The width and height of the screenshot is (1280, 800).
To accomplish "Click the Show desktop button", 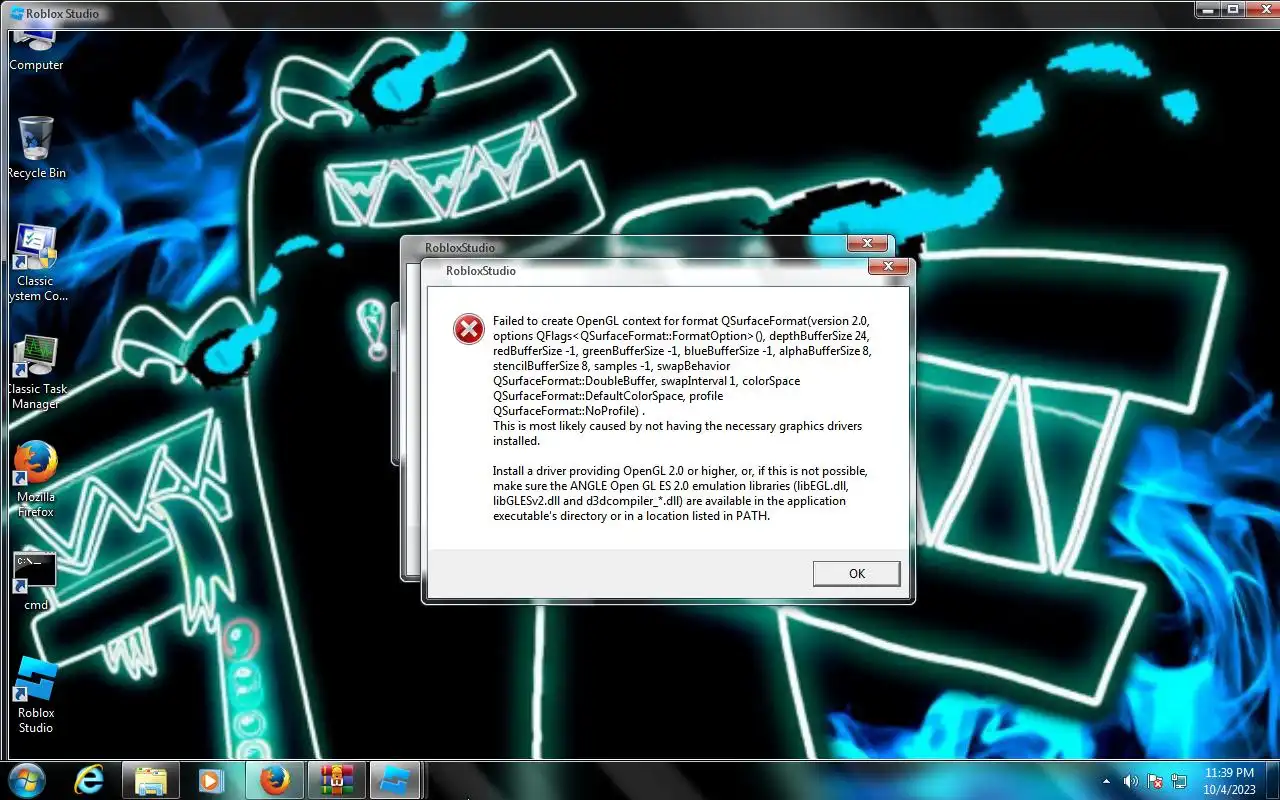I will pos(1272,780).
